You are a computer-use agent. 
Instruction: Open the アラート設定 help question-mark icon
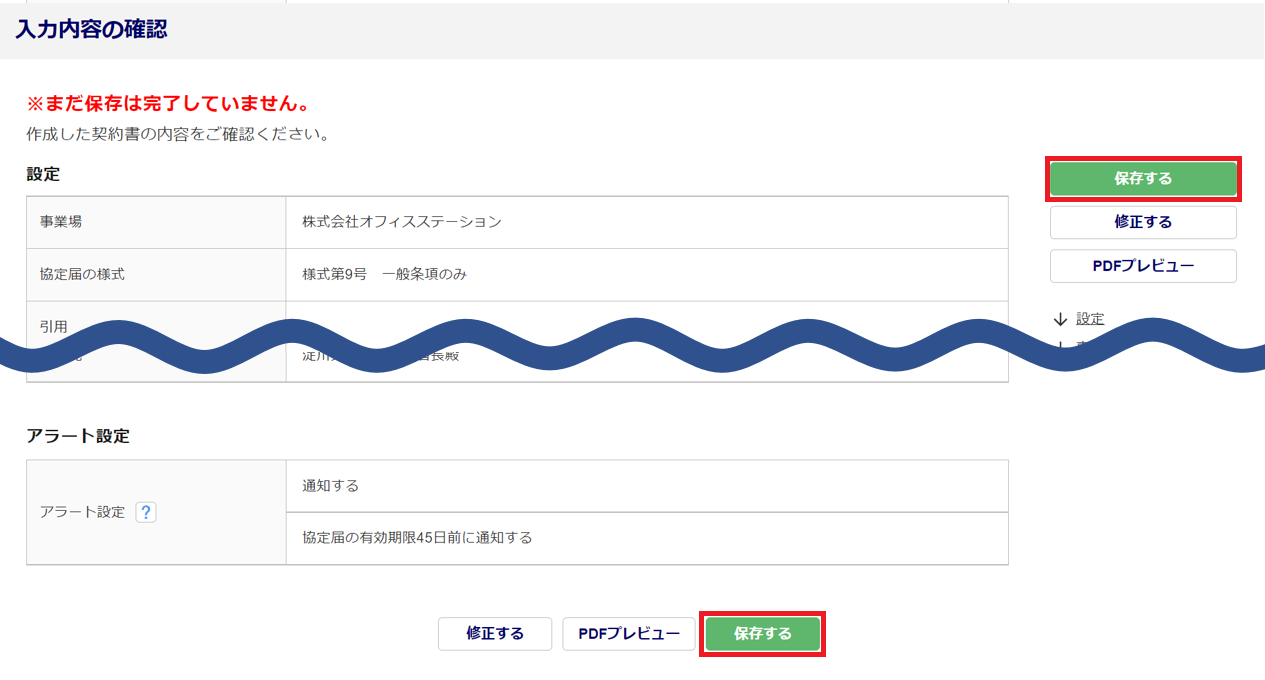146,512
